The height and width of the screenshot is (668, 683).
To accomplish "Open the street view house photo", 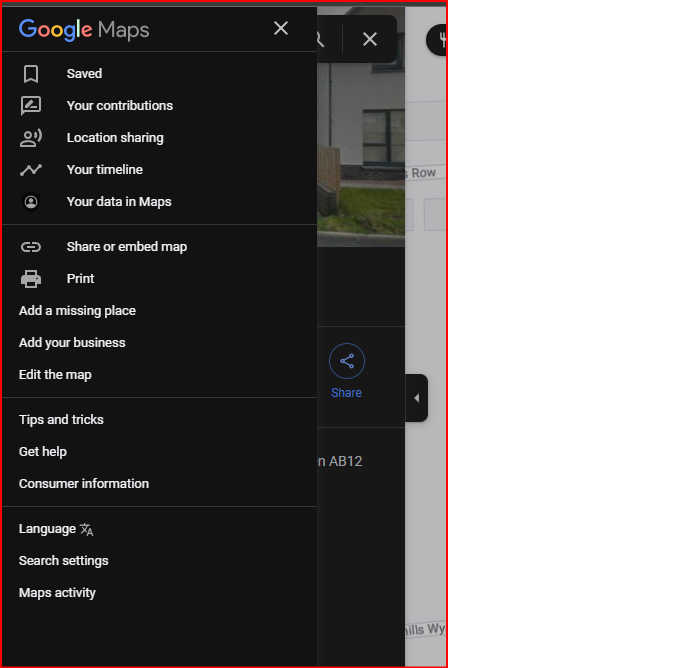I will click(x=361, y=155).
